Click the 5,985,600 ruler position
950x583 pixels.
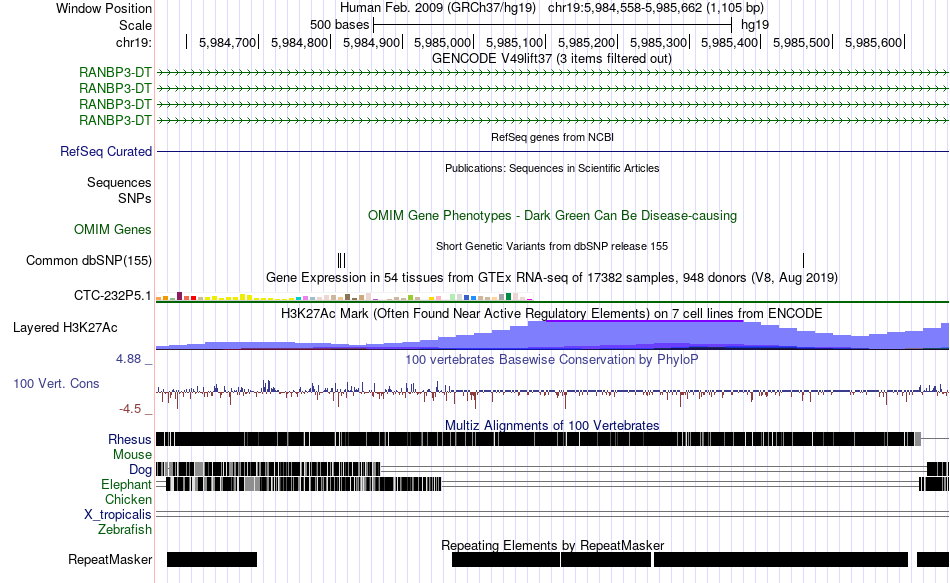pos(873,43)
